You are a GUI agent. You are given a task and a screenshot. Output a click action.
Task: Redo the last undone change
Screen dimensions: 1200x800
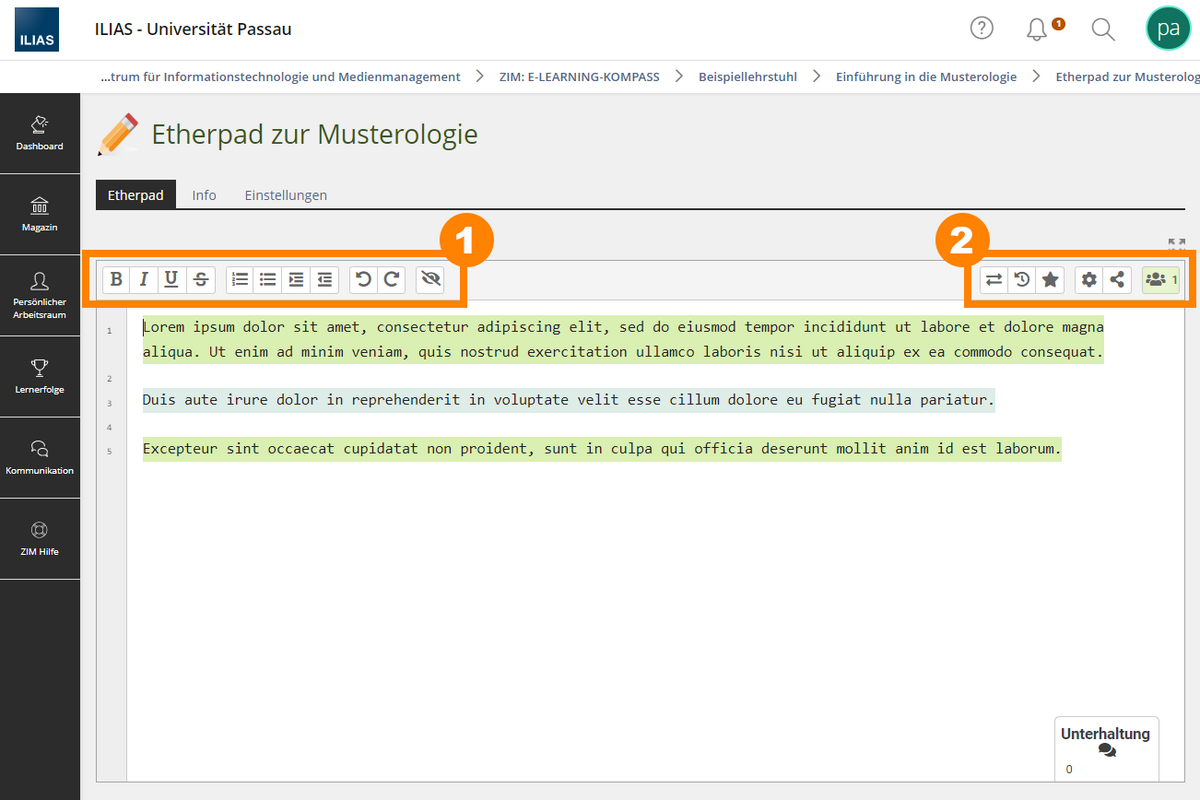pyautogui.click(x=392, y=280)
